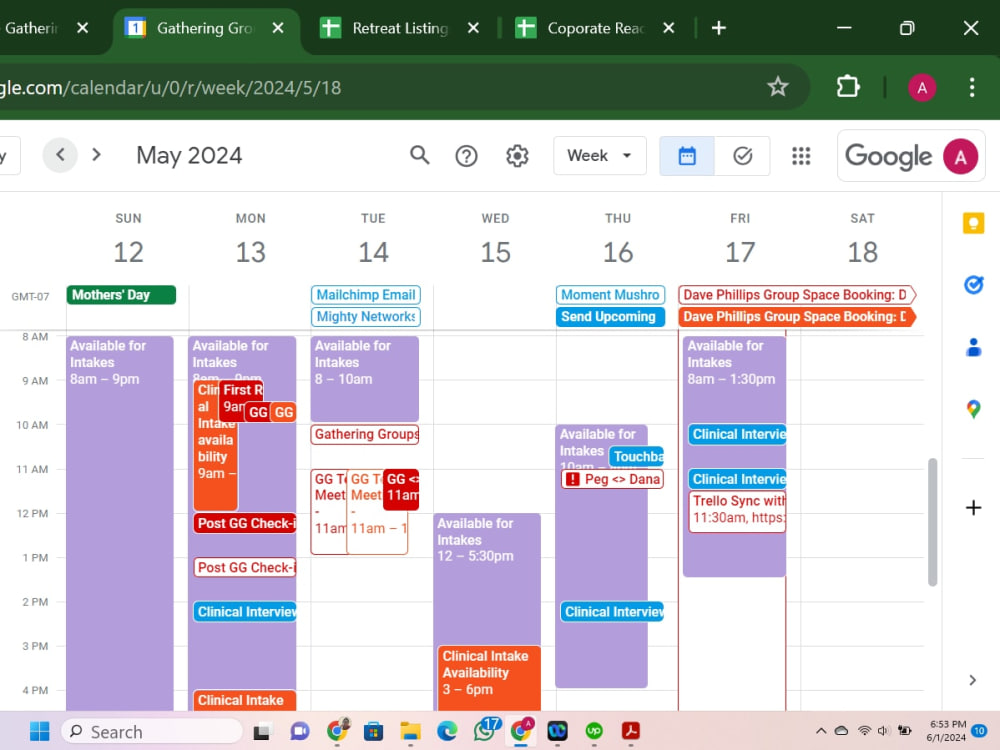The image size is (1000, 750).
Task: Open Touchba event on Thursday
Action: click(x=636, y=456)
